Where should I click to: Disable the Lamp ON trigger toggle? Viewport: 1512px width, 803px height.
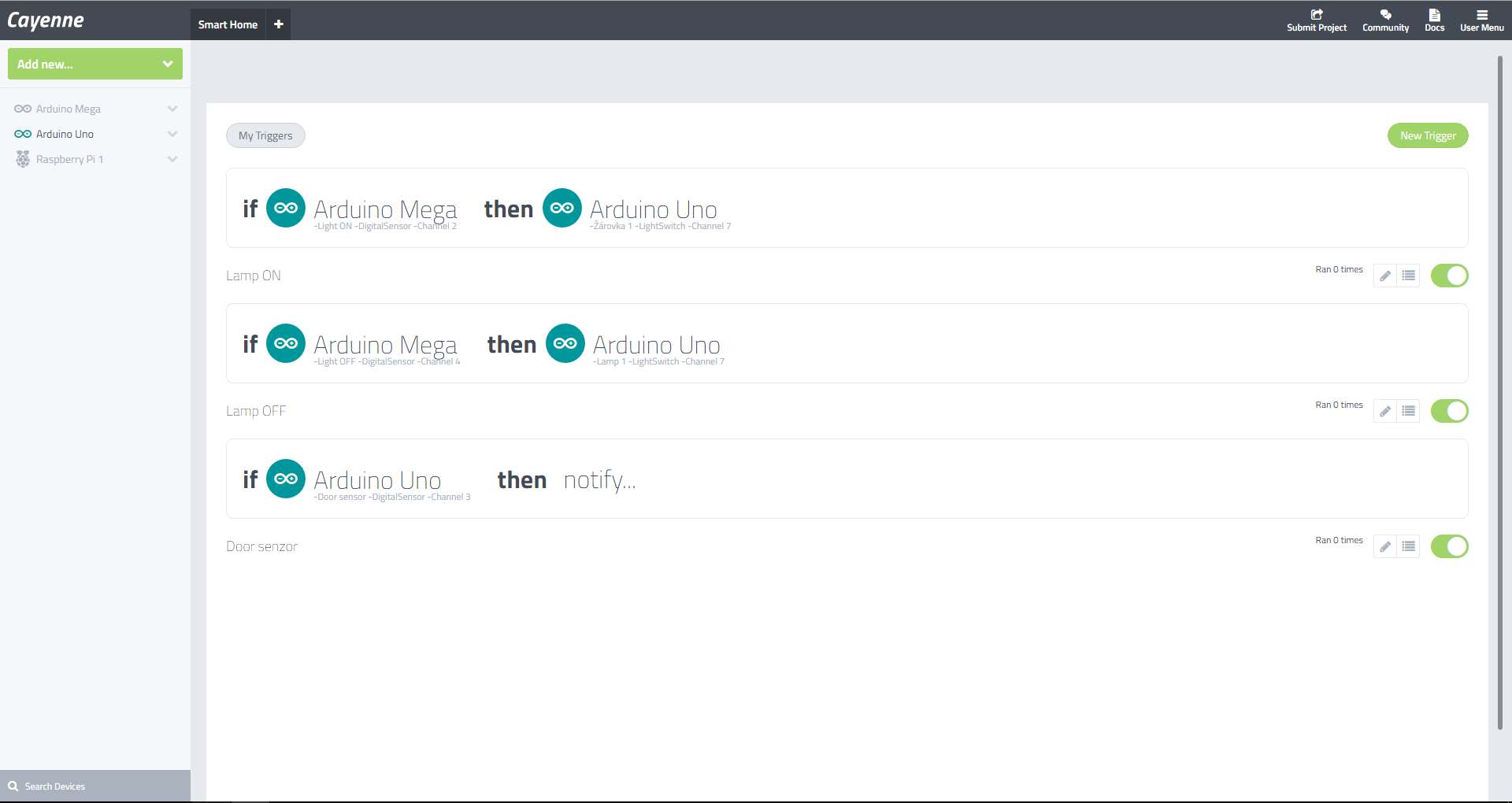[x=1450, y=276]
